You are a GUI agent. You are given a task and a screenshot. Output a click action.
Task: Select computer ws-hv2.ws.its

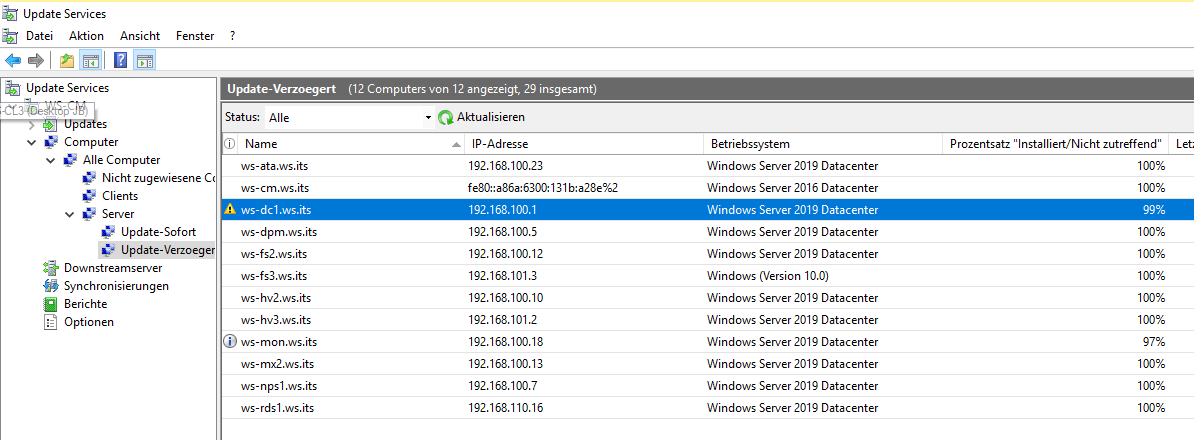tap(276, 298)
